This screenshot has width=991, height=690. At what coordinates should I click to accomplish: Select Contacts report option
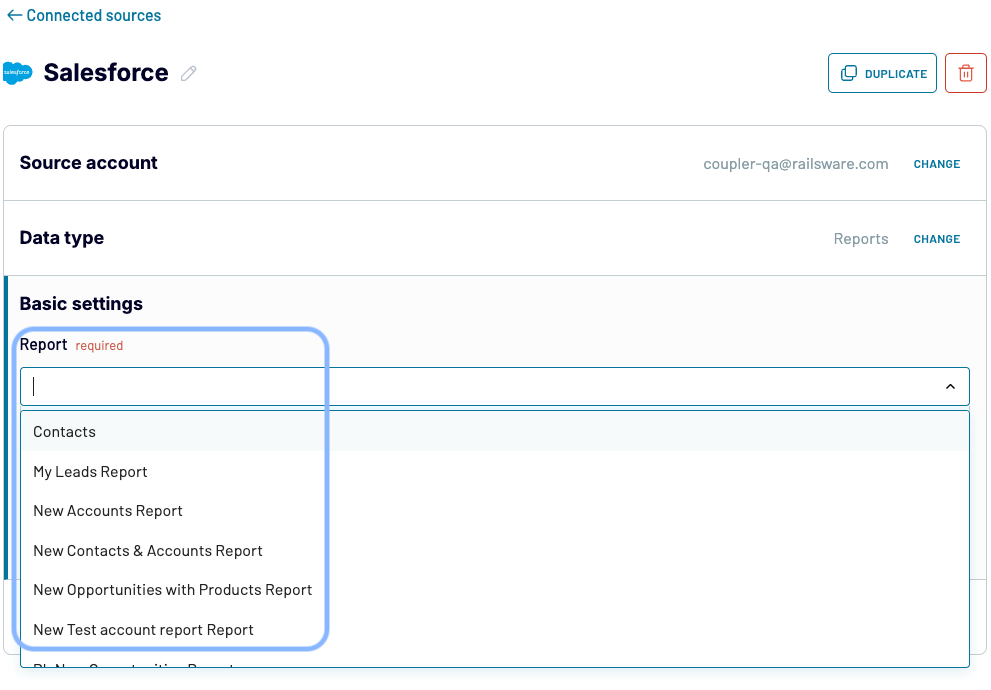click(495, 432)
